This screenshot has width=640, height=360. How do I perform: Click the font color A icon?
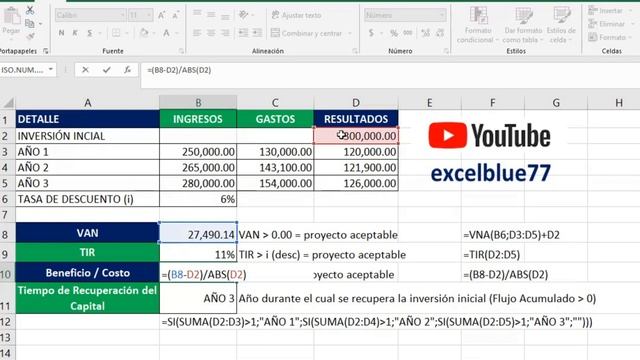pyautogui.click(x=167, y=33)
